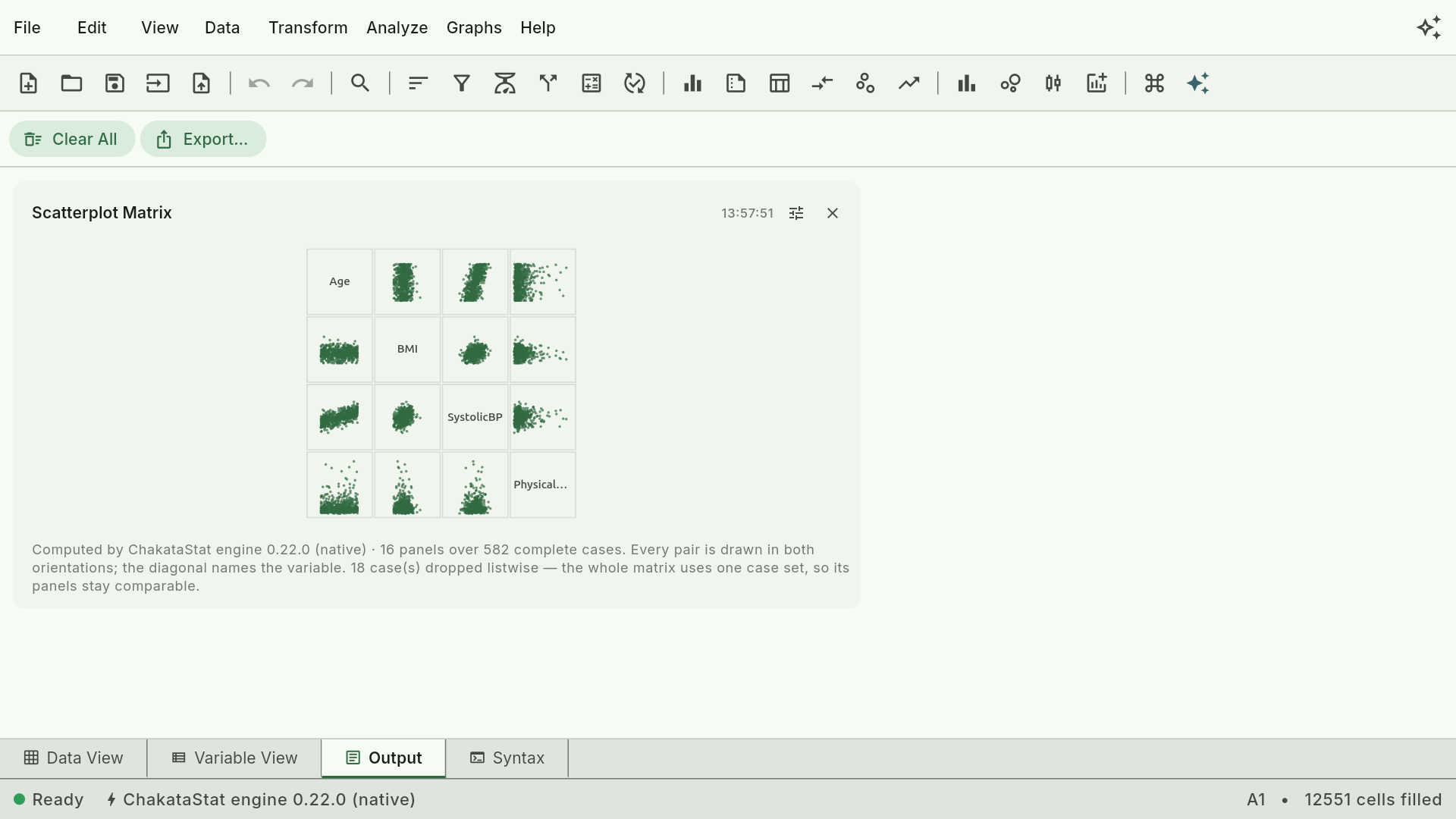Click the bubble plot circles icon

1010,83
